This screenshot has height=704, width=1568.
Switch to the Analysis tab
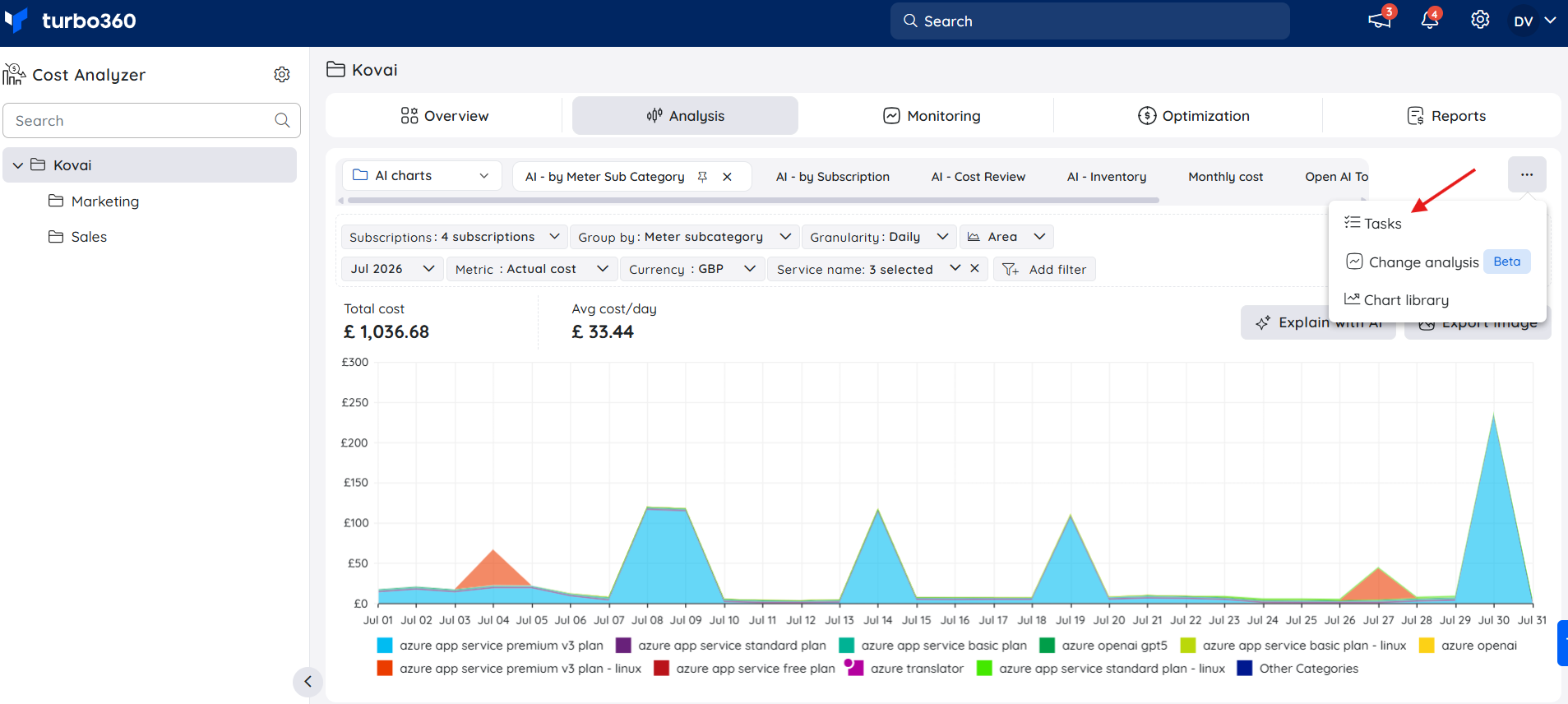click(x=685, y=116)
